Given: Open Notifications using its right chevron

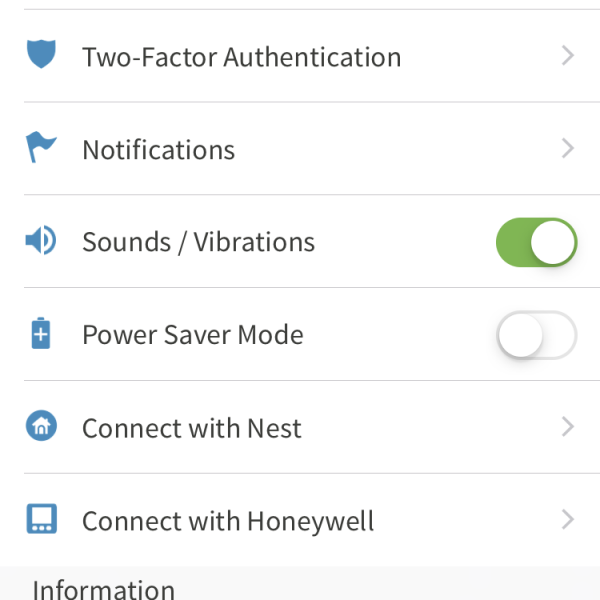Looking at the screenshot, I should 567,149.
